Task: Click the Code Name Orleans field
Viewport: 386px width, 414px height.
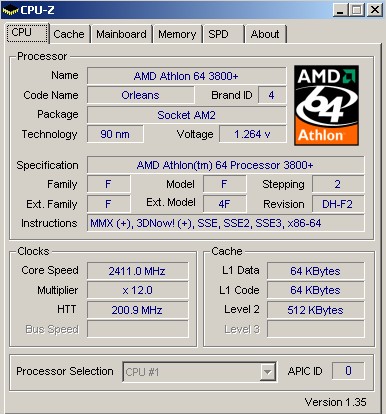Action: (x=140, y=95)
